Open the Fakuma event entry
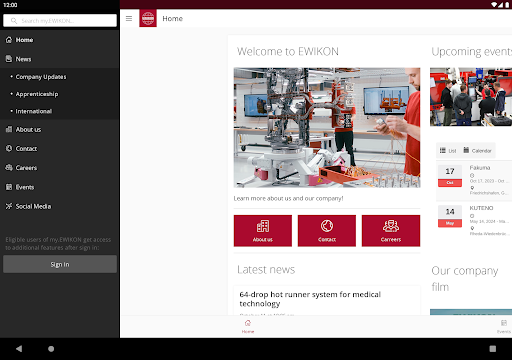The width and height of the screenshot is (512, 360). point(474,180)
